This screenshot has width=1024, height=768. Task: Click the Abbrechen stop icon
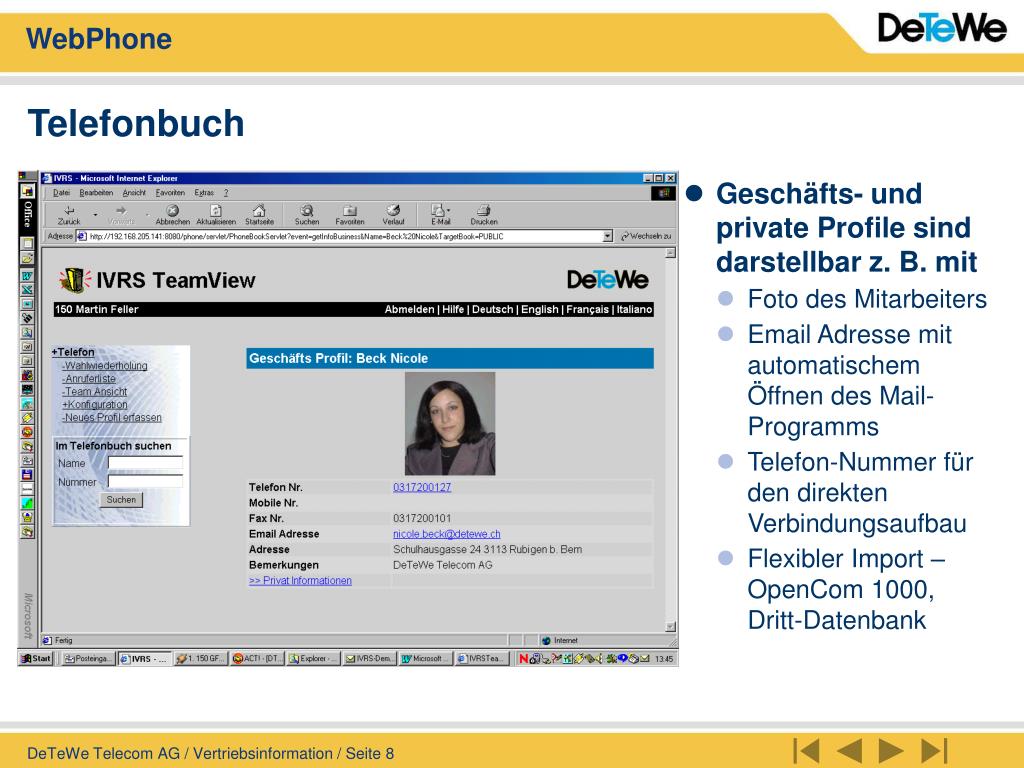(172, 210)
